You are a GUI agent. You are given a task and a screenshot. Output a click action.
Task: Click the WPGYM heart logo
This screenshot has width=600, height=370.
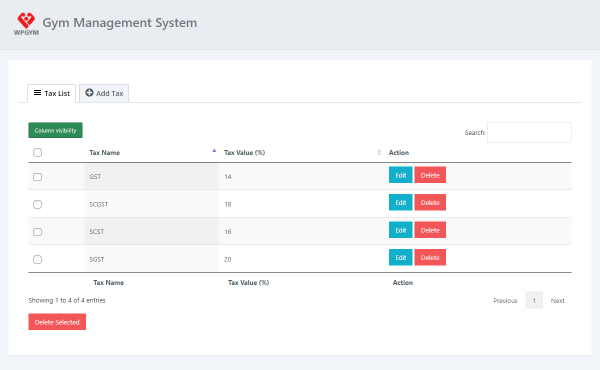[26, 24]
